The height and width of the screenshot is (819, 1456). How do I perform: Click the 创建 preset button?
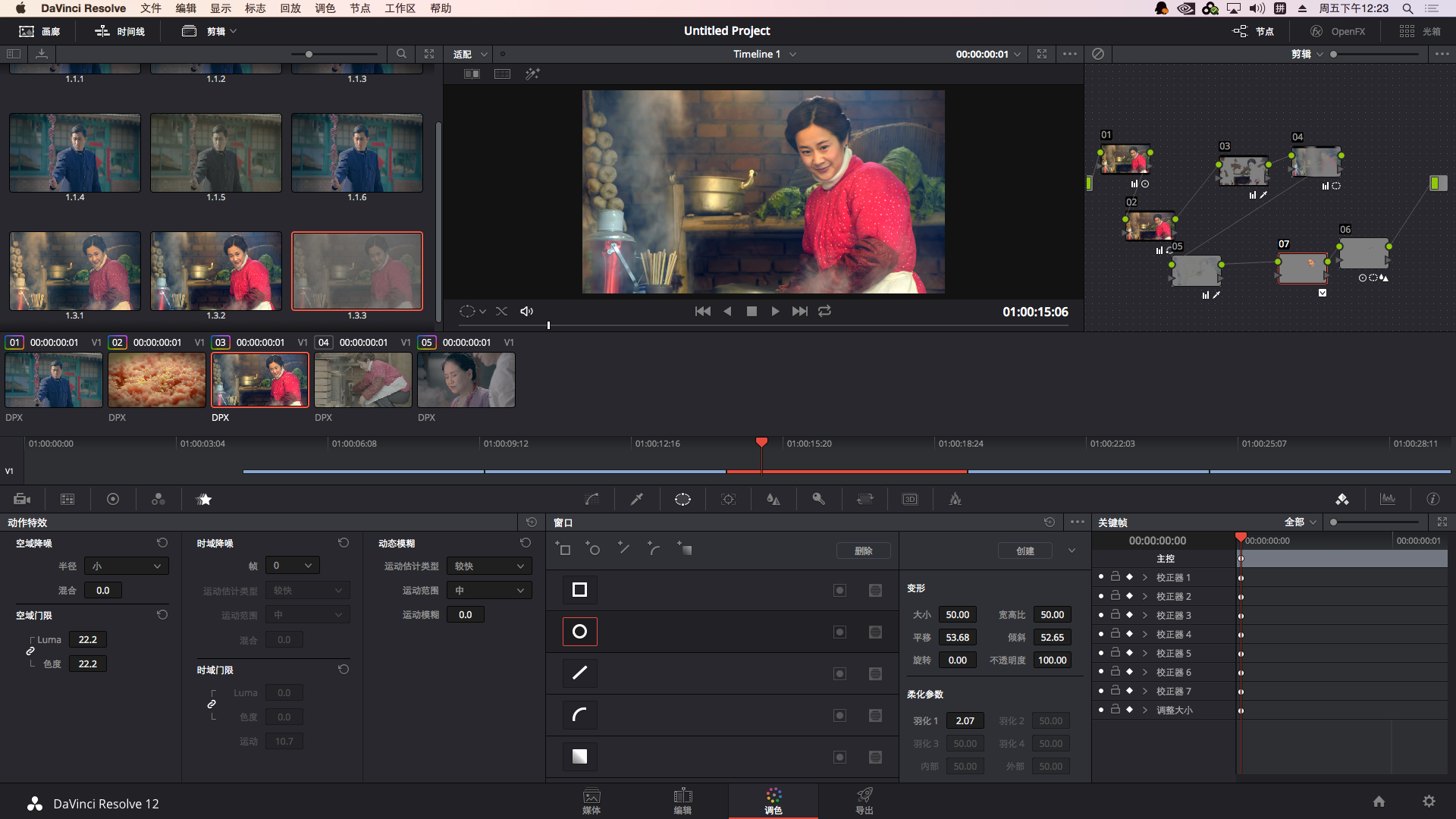[x=1025, y=551]
